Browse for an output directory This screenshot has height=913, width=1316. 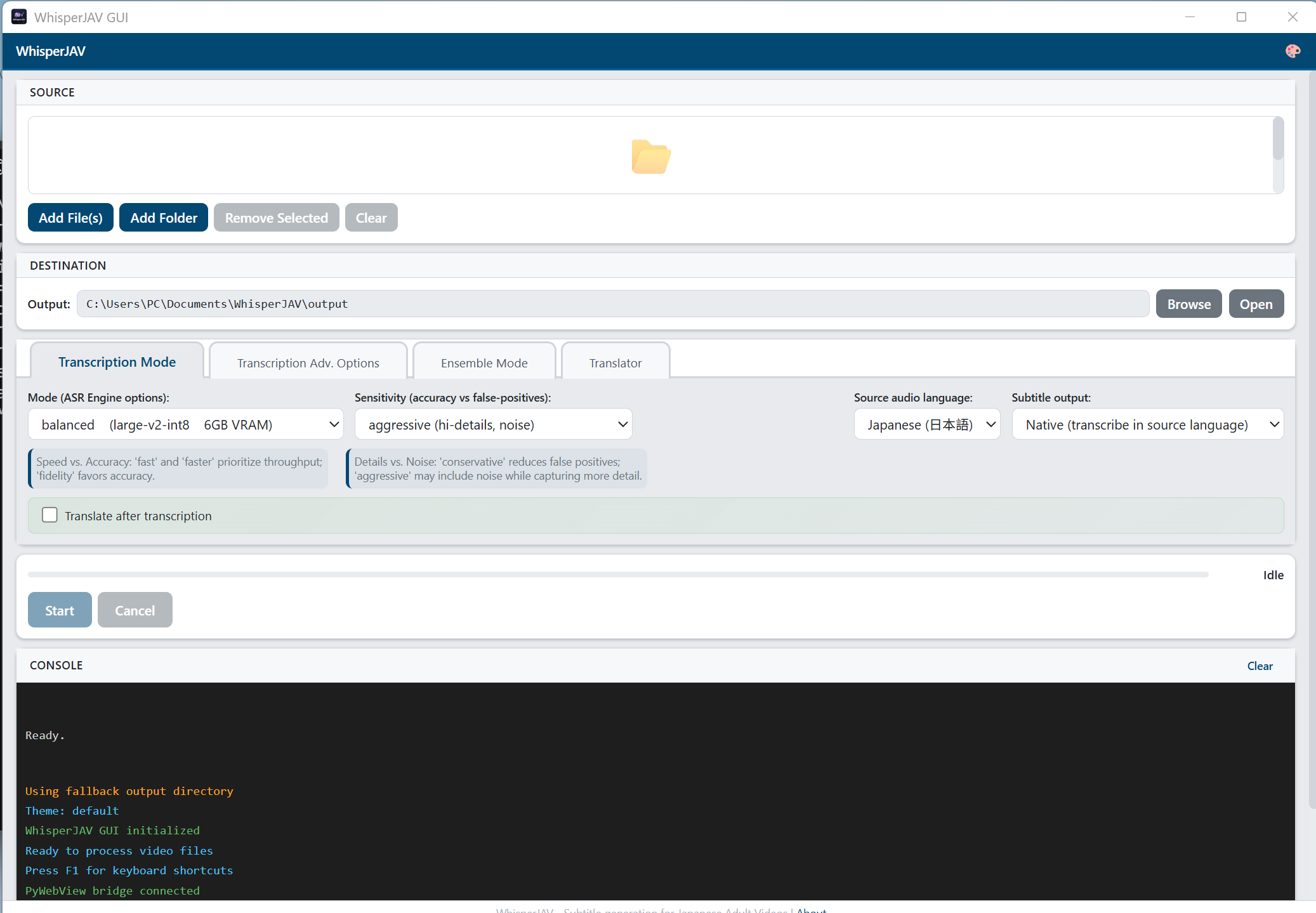[x=1188, y=304]
